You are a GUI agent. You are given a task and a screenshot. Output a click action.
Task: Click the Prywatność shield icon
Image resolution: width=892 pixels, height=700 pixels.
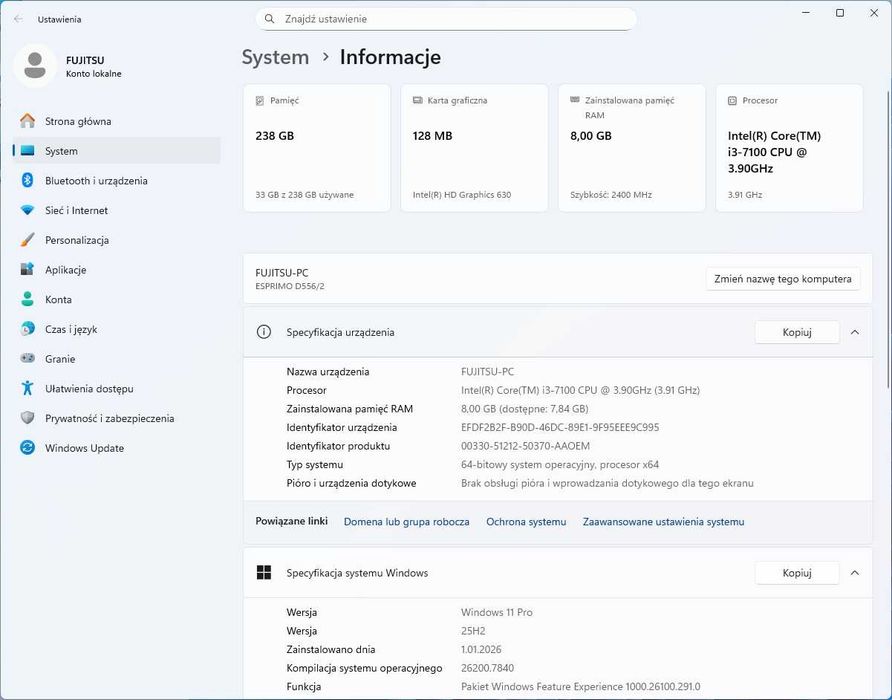[27, 418]
